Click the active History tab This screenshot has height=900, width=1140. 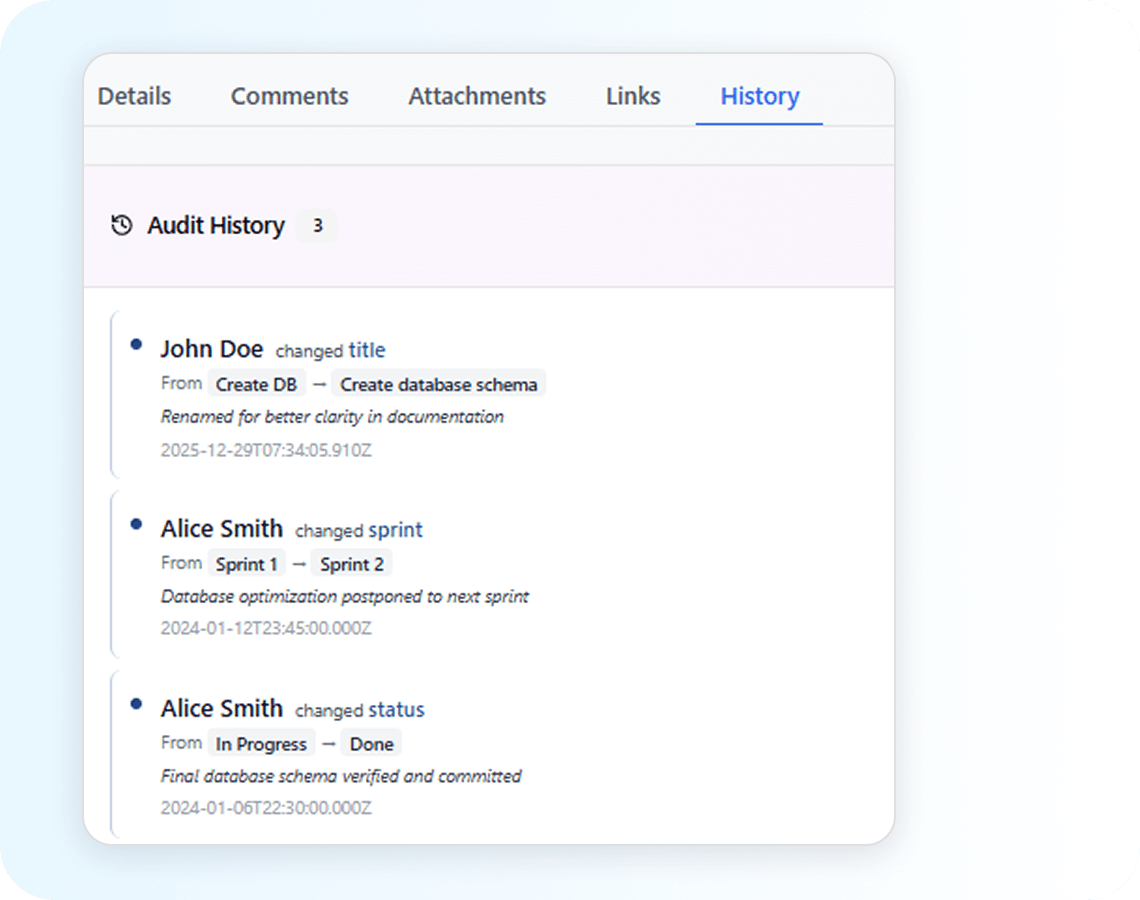[759, 96]
